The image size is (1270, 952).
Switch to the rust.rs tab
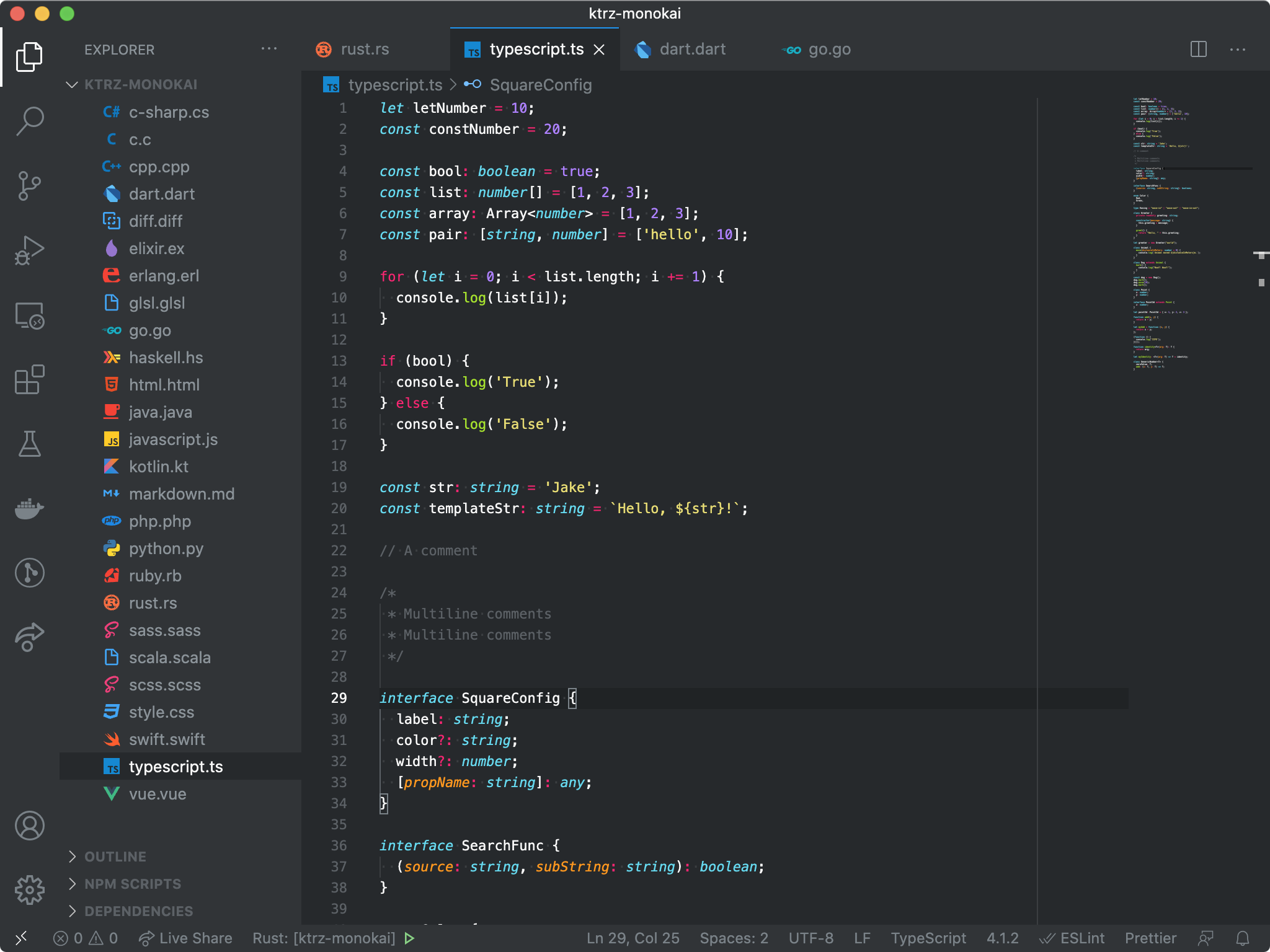[x=365, y=50]
